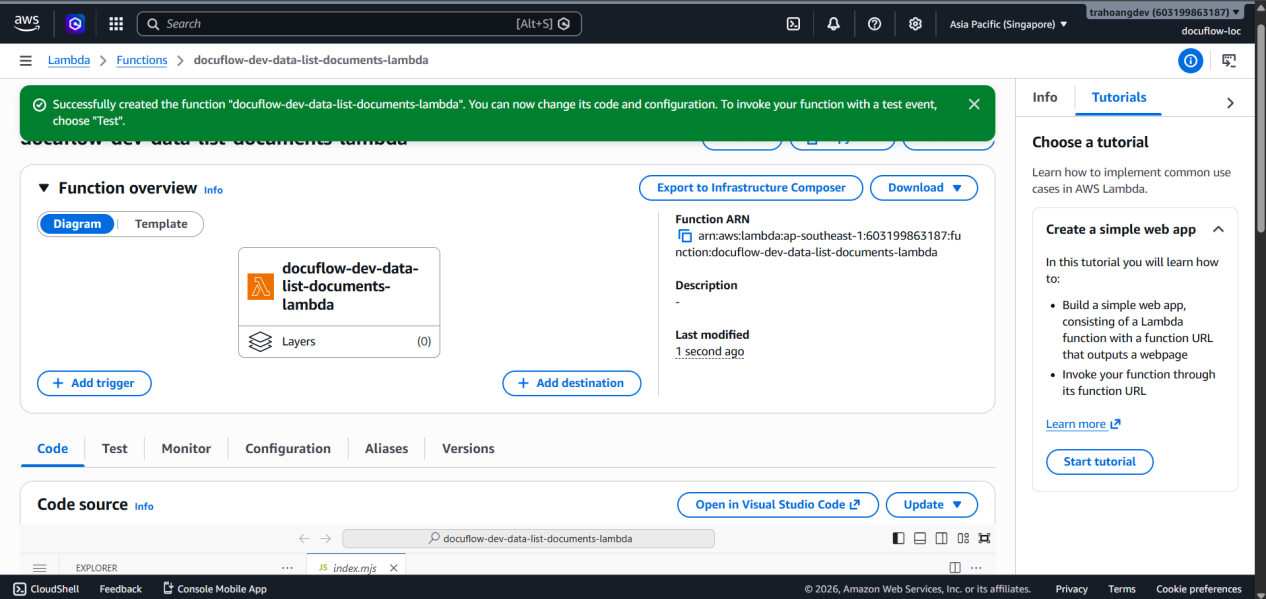Open the Update dropdown
Image resolution: width=1266 pixels, height=599 pixels.
coord(932,504)
